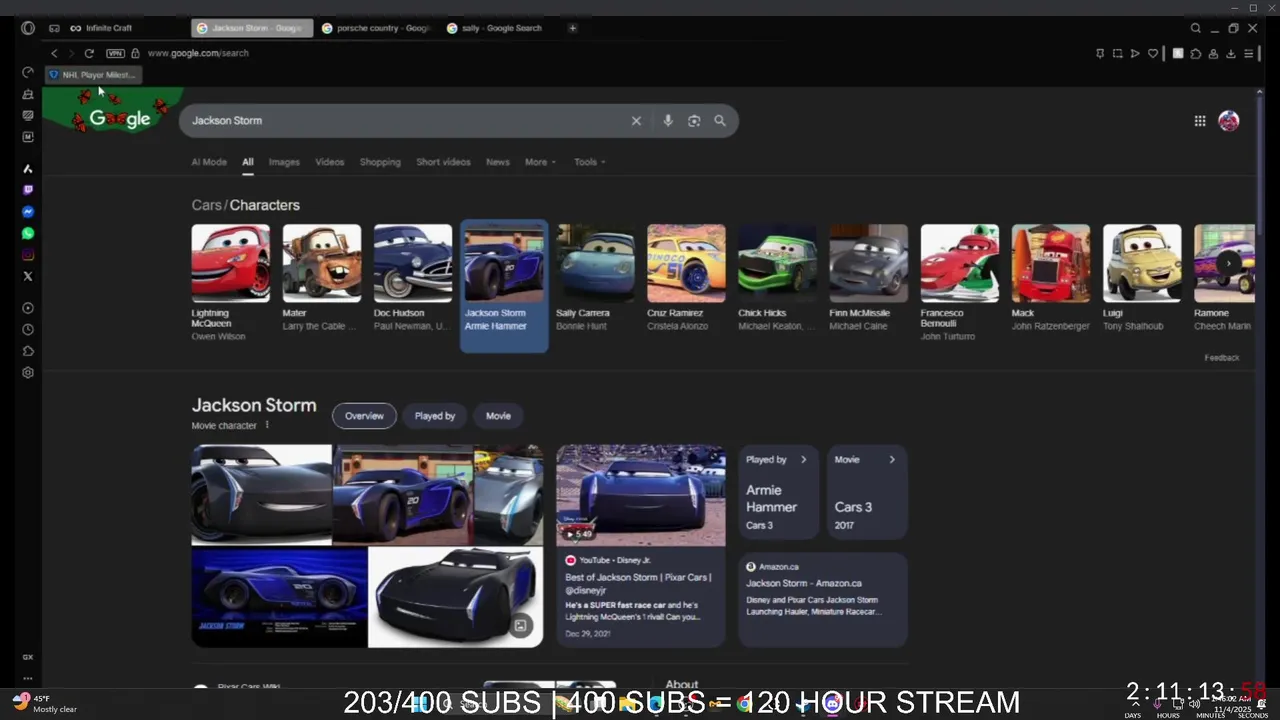Clear the search box with X
Screen dimensions: 1280x720
(x=636, y=121)
